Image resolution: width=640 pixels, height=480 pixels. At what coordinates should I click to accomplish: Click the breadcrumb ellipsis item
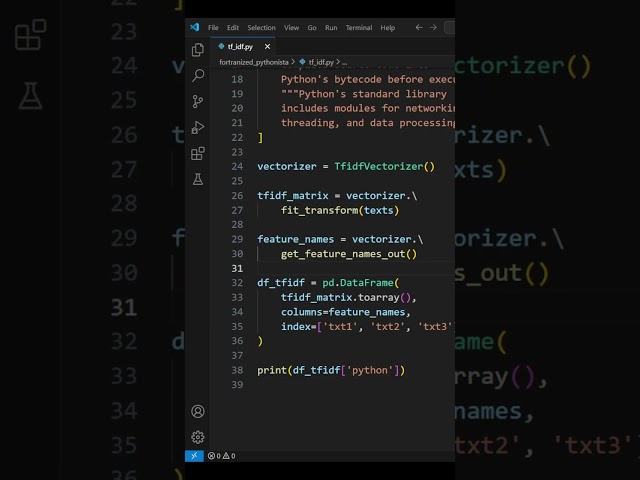345,62
